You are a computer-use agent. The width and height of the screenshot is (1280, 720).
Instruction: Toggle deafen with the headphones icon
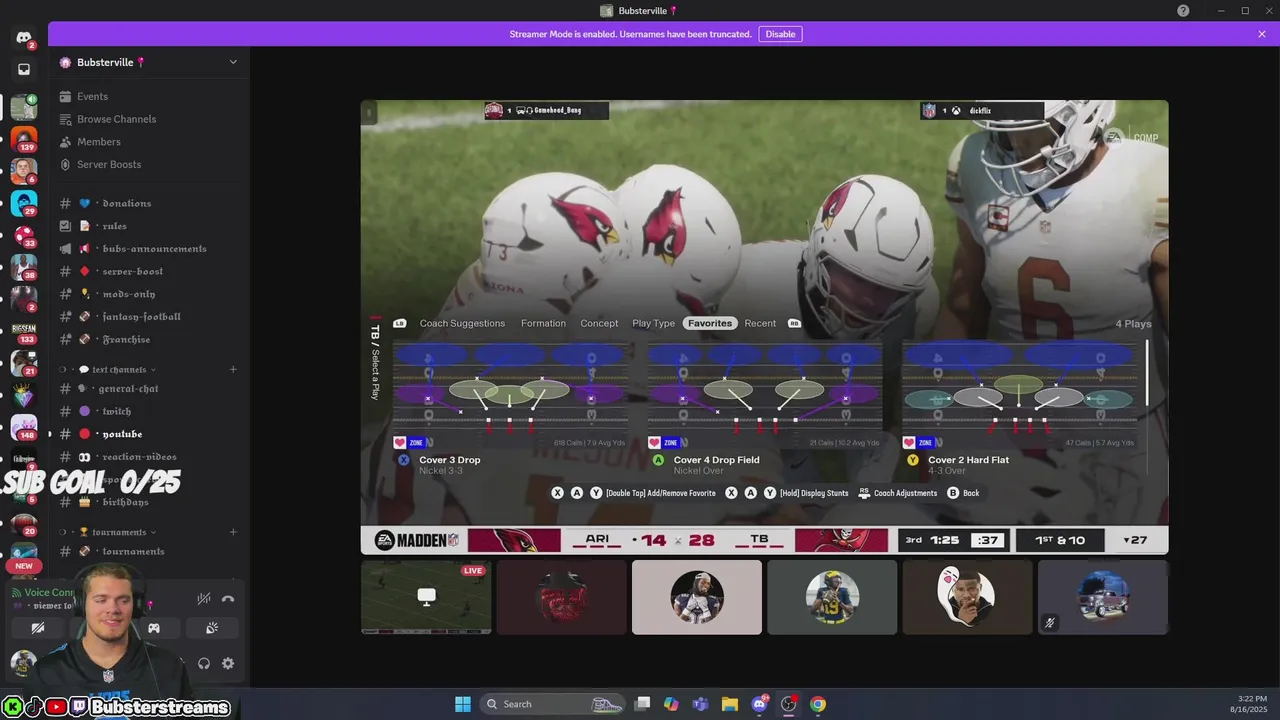click(x=204, y=663)
